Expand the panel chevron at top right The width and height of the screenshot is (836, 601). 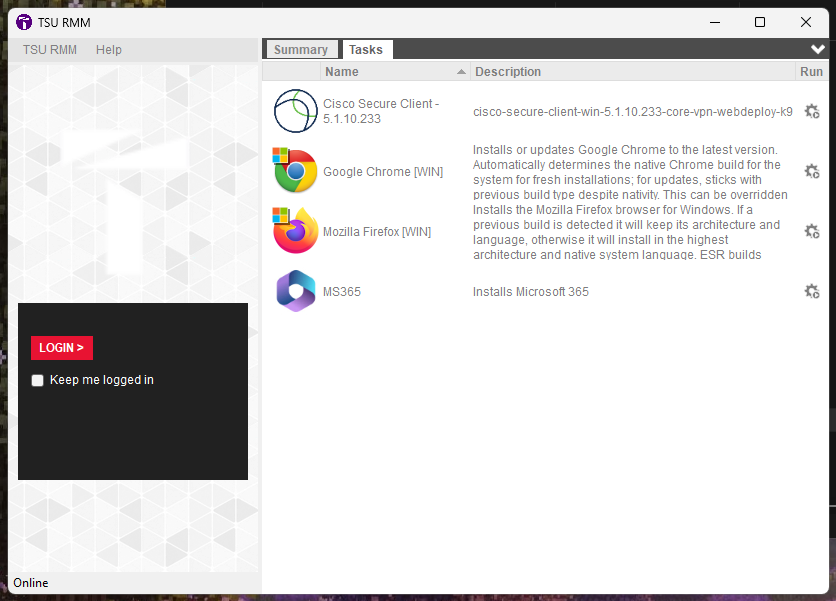click(x=817, y=49)
